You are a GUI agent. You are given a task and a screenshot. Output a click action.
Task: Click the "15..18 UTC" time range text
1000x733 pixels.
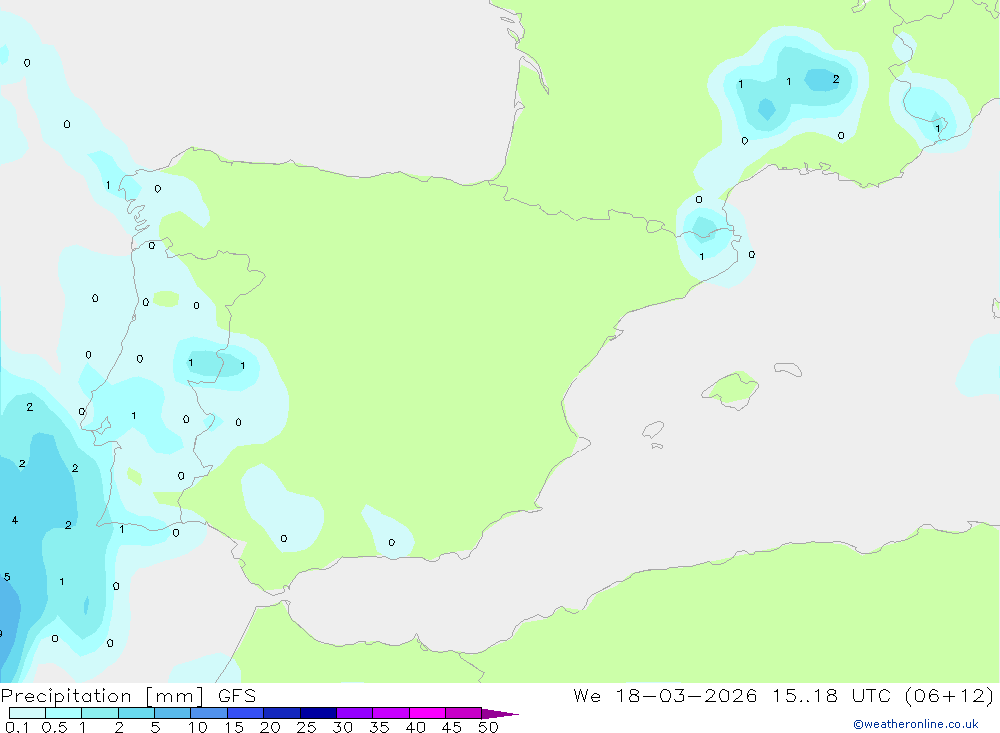831,695
